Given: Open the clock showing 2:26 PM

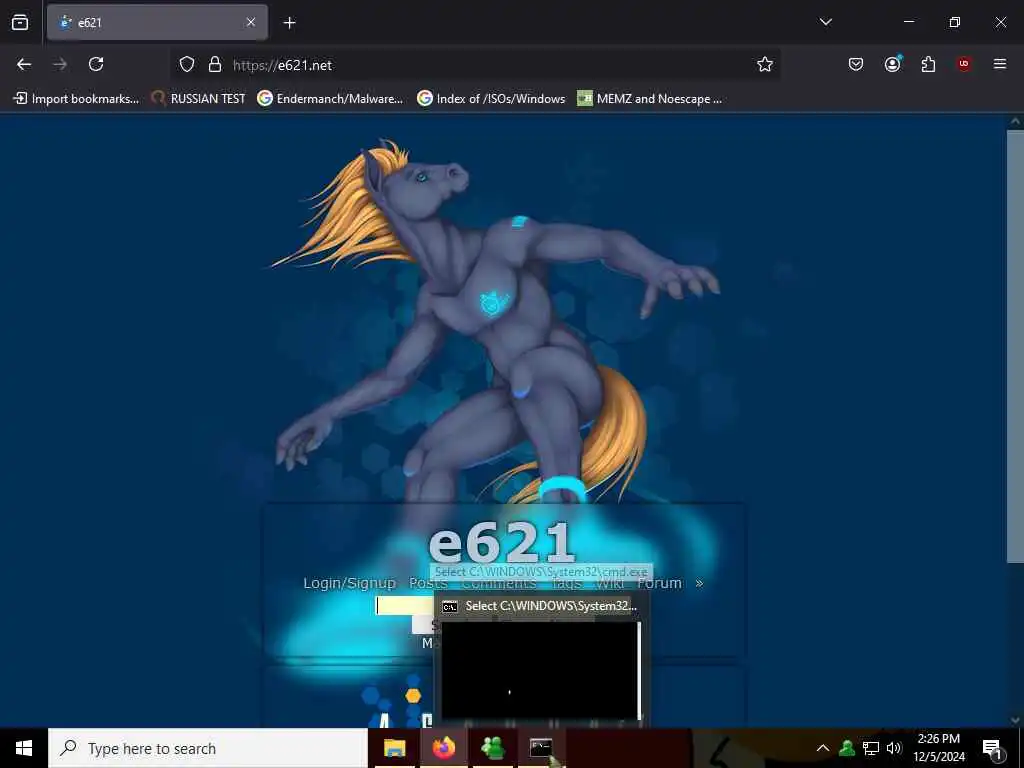Looking at the screenshot, I should (x=938, y=748).
